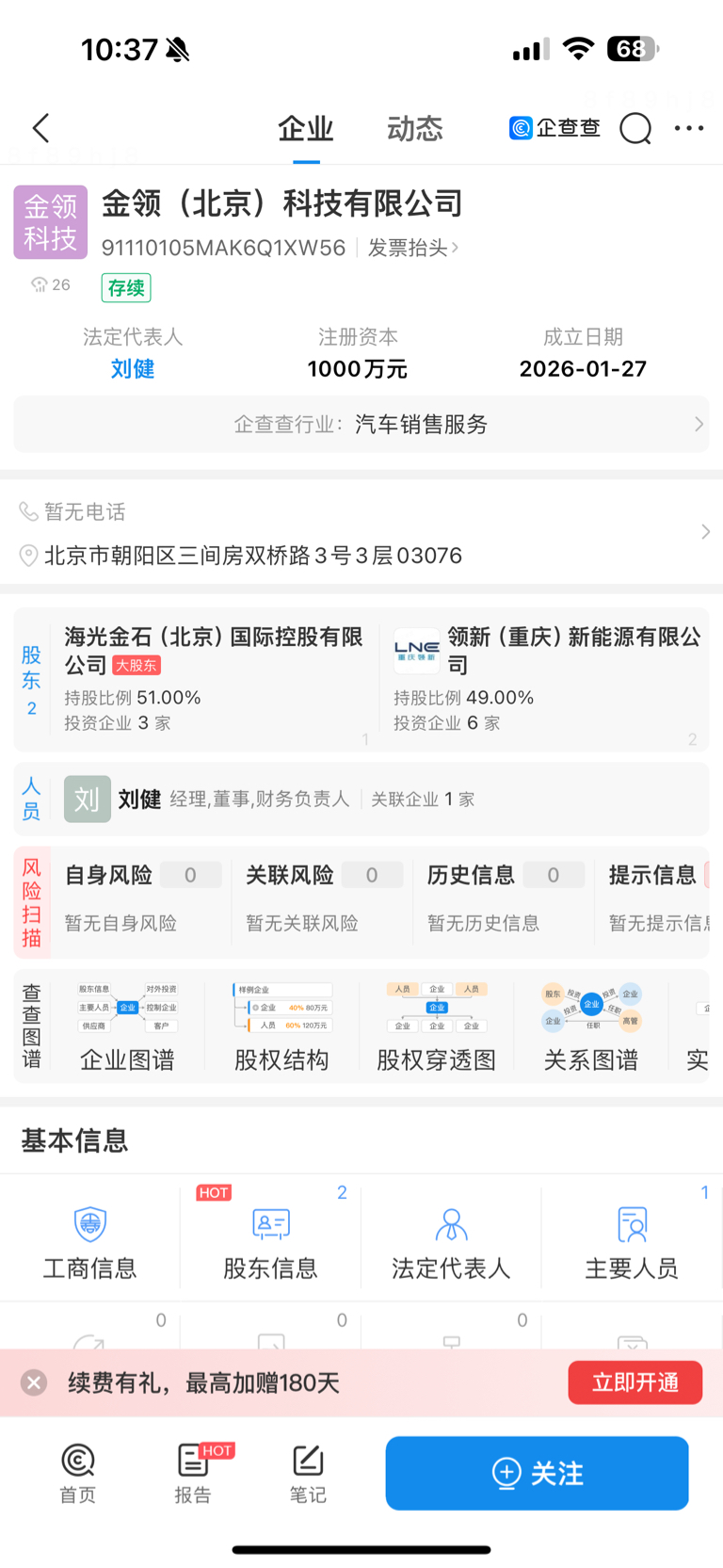Switch to the 动态 tab

pos(415,128)
